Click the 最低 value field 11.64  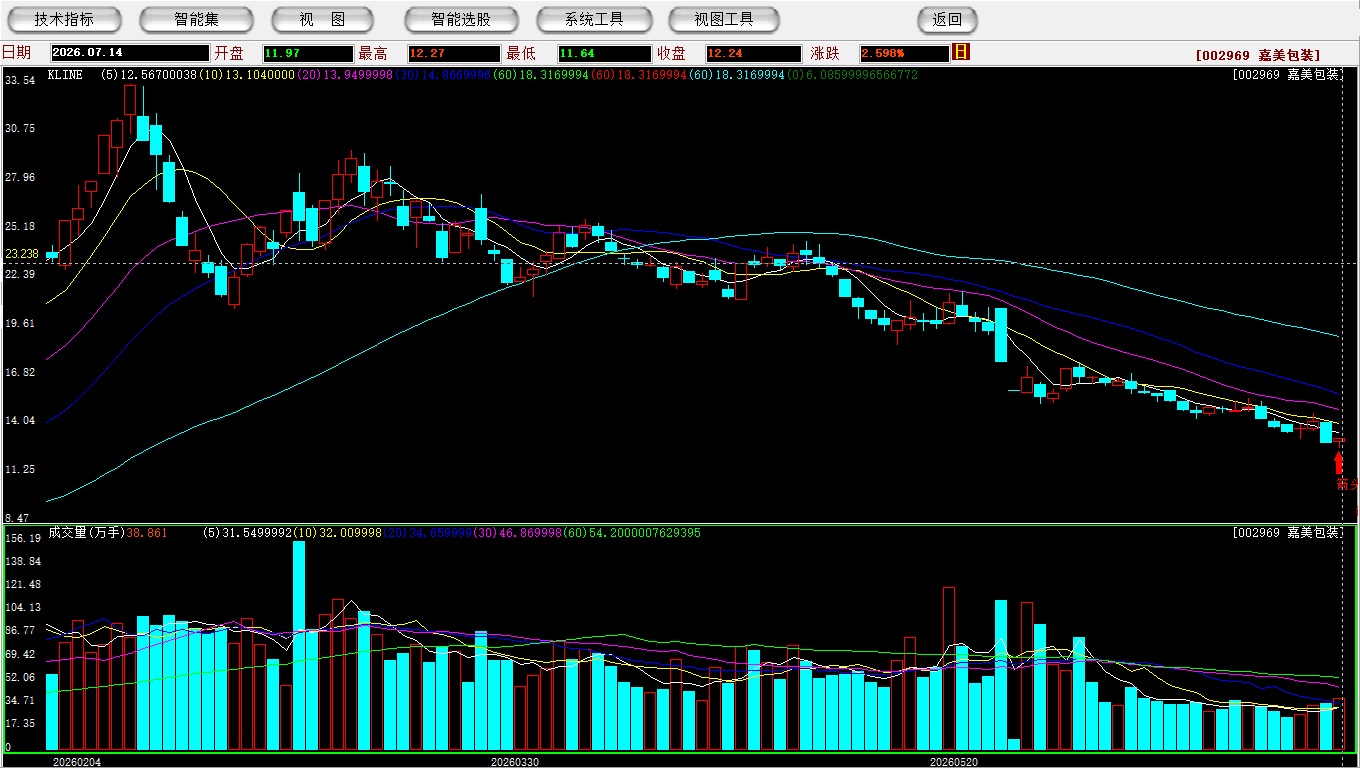click(x=605, y=53)
